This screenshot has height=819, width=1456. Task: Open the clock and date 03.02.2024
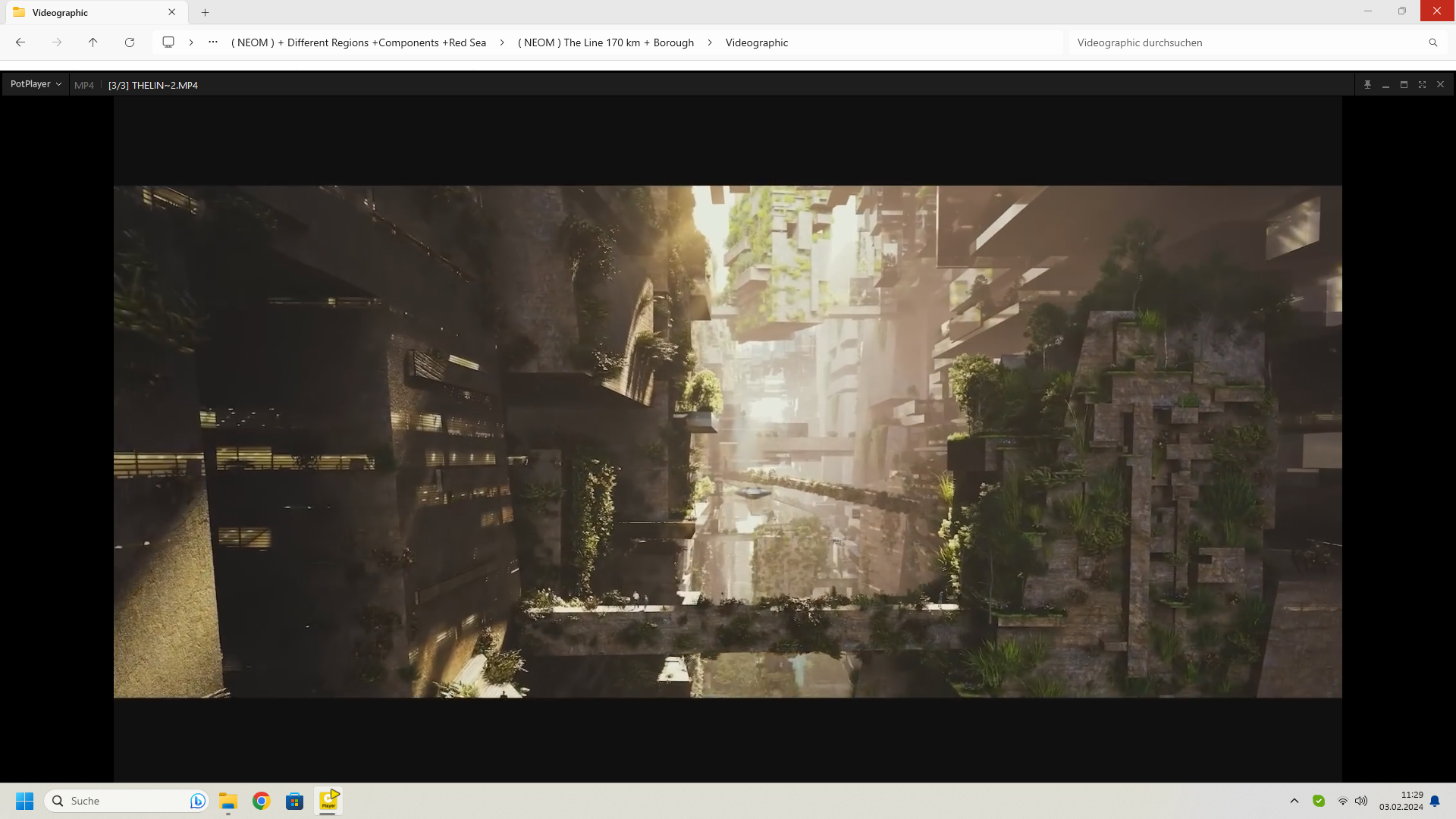[x=1401, y=801]
